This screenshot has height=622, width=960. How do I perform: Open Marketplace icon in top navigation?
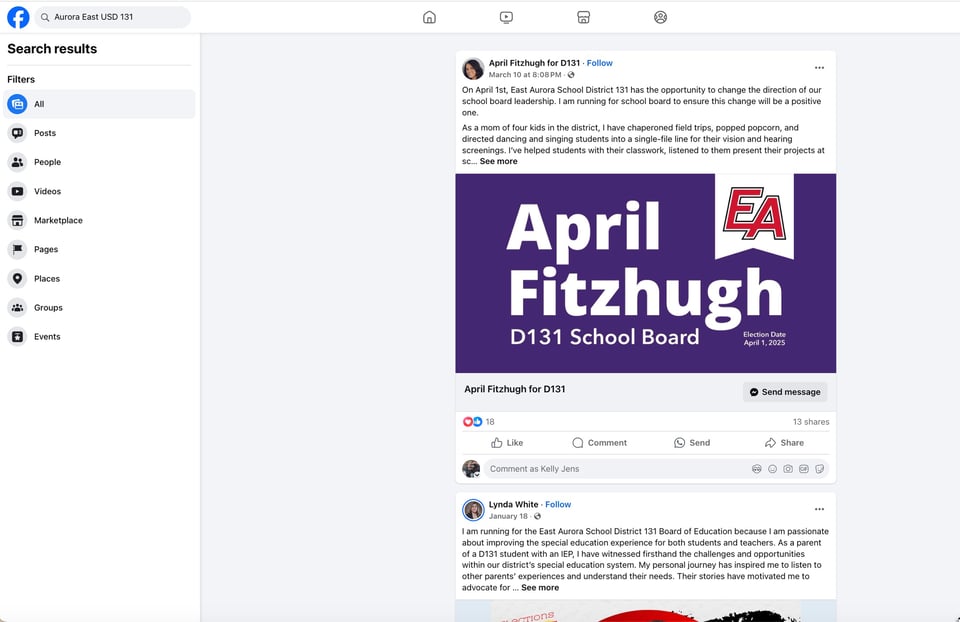coord(583,17)
